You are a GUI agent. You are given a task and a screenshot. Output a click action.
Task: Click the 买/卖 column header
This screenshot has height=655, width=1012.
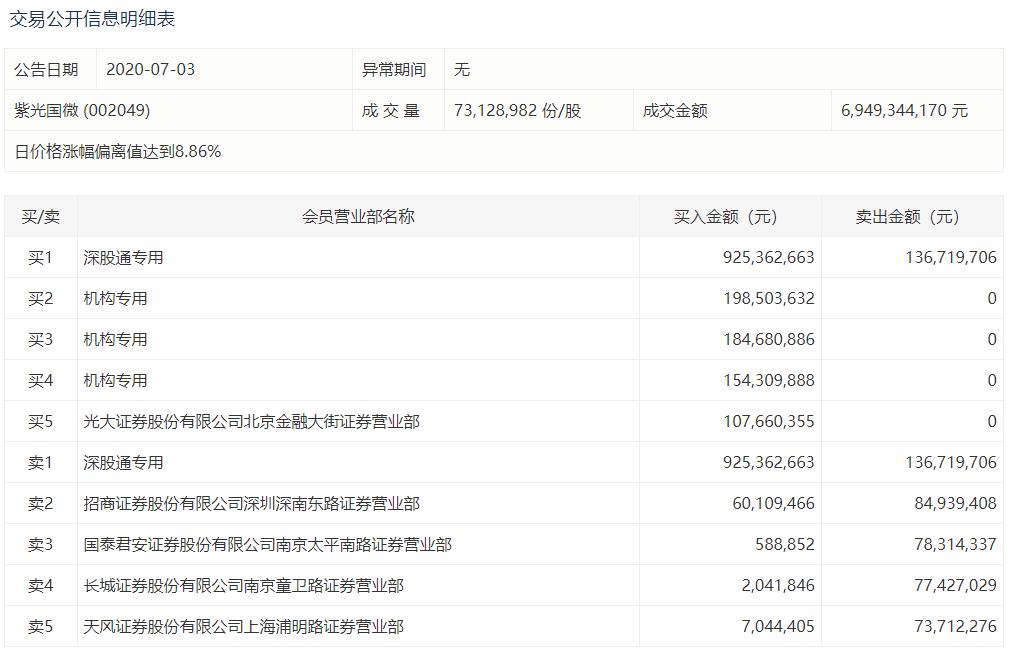[41, 217]
